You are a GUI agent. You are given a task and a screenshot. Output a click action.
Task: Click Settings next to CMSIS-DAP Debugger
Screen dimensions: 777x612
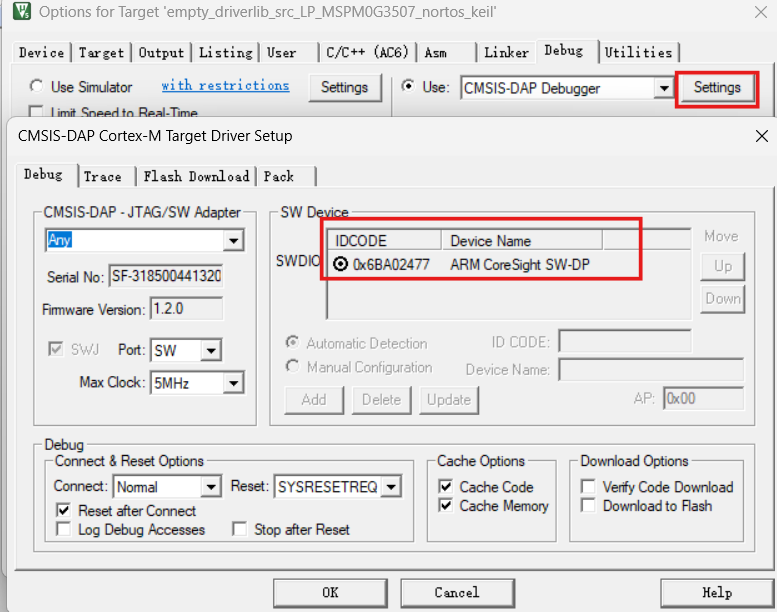click(x=717, y=88)
